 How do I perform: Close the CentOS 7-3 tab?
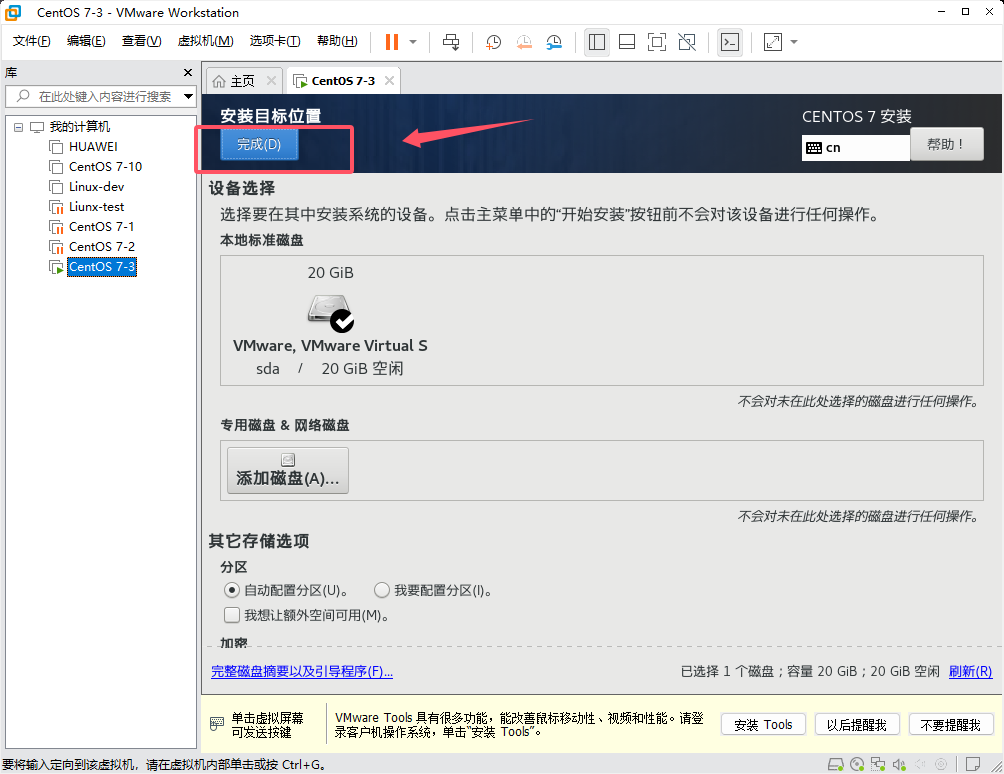click(389, 81)
